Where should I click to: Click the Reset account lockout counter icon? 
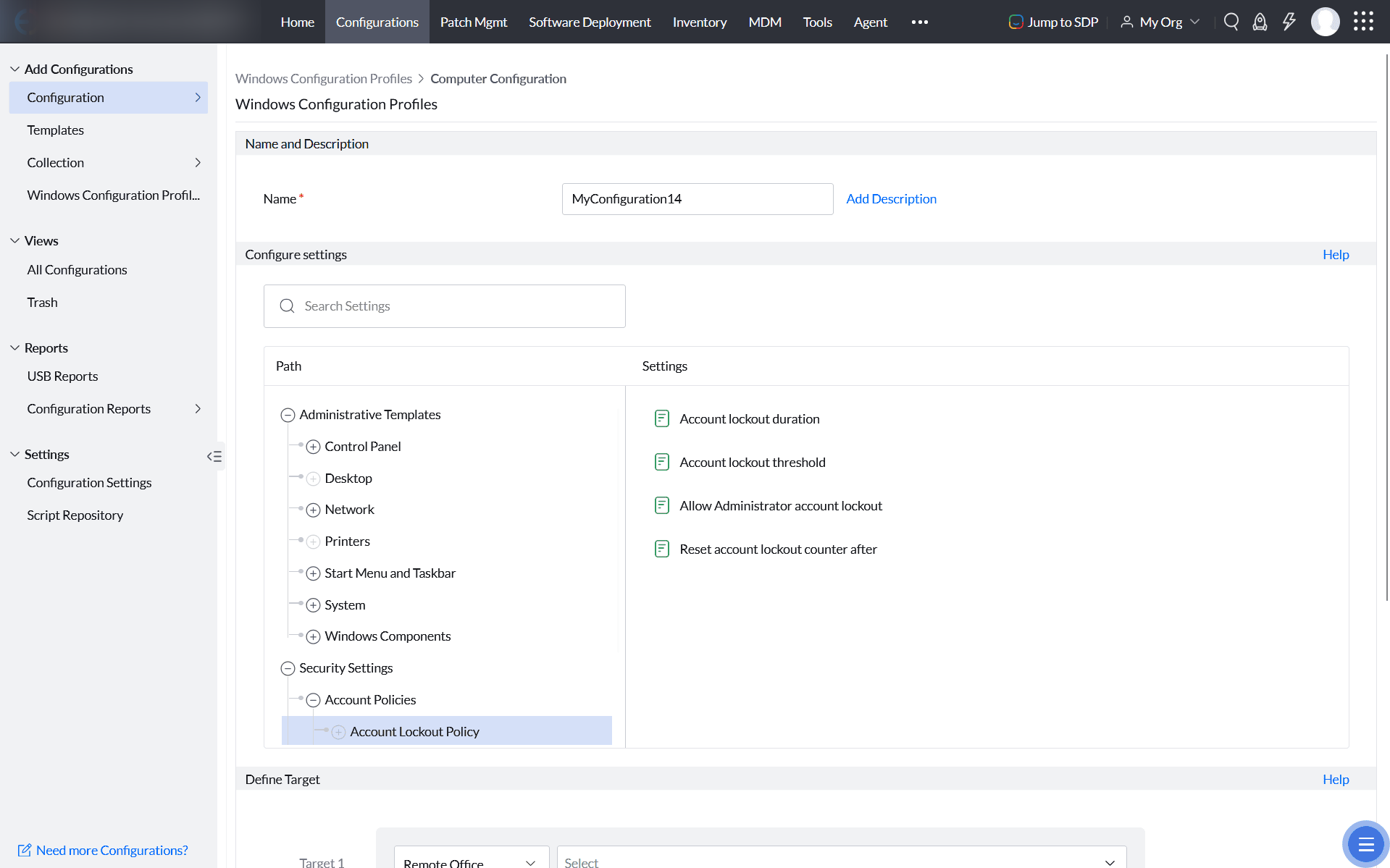click(661, 549)
